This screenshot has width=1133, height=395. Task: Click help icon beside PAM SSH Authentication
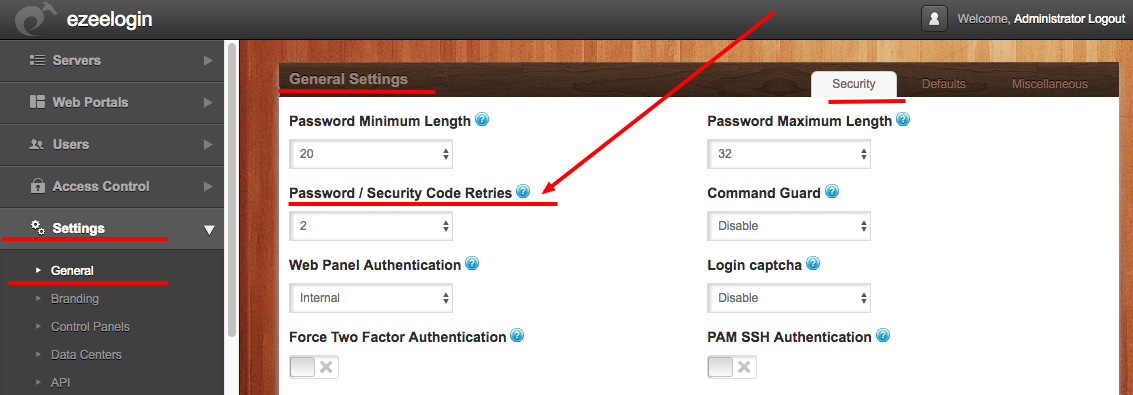(882, 336)
